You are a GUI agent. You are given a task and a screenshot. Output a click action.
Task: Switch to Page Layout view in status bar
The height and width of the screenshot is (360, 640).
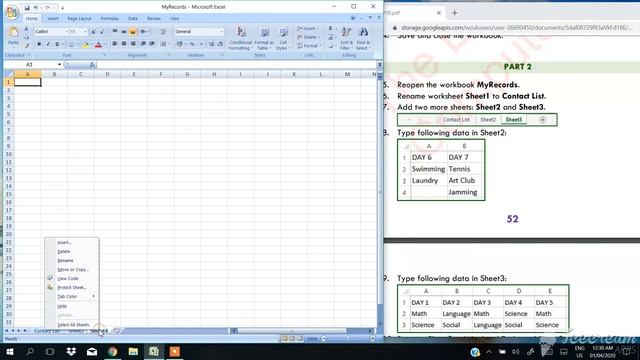pyautogui.click(x=292, y=339)
